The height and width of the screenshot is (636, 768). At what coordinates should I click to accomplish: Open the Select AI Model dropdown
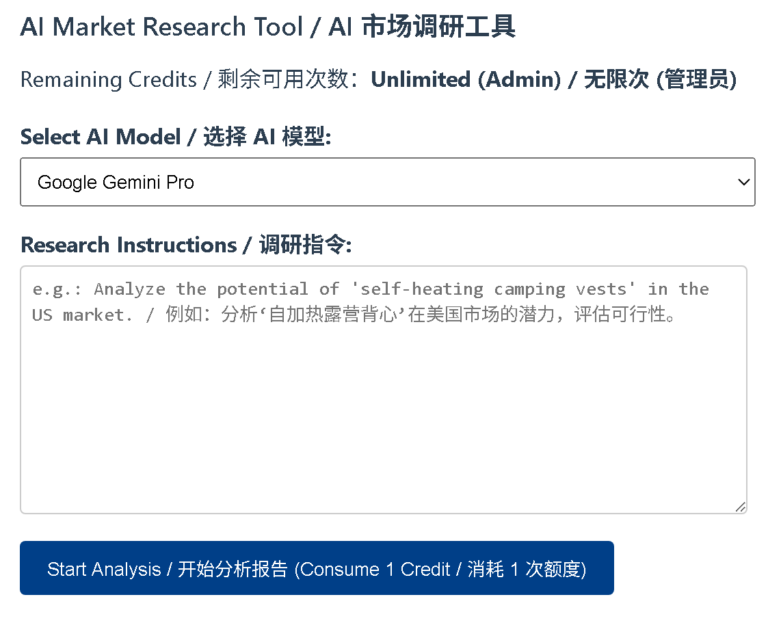coord(387,182)
